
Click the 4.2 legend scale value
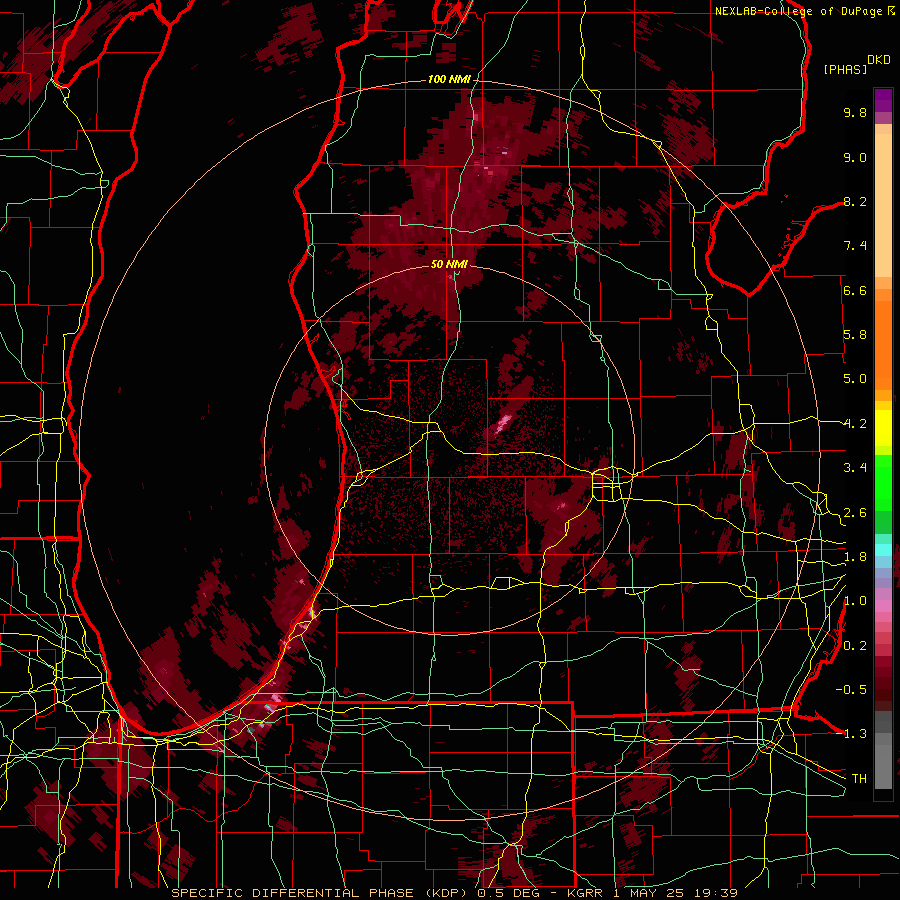855,424
